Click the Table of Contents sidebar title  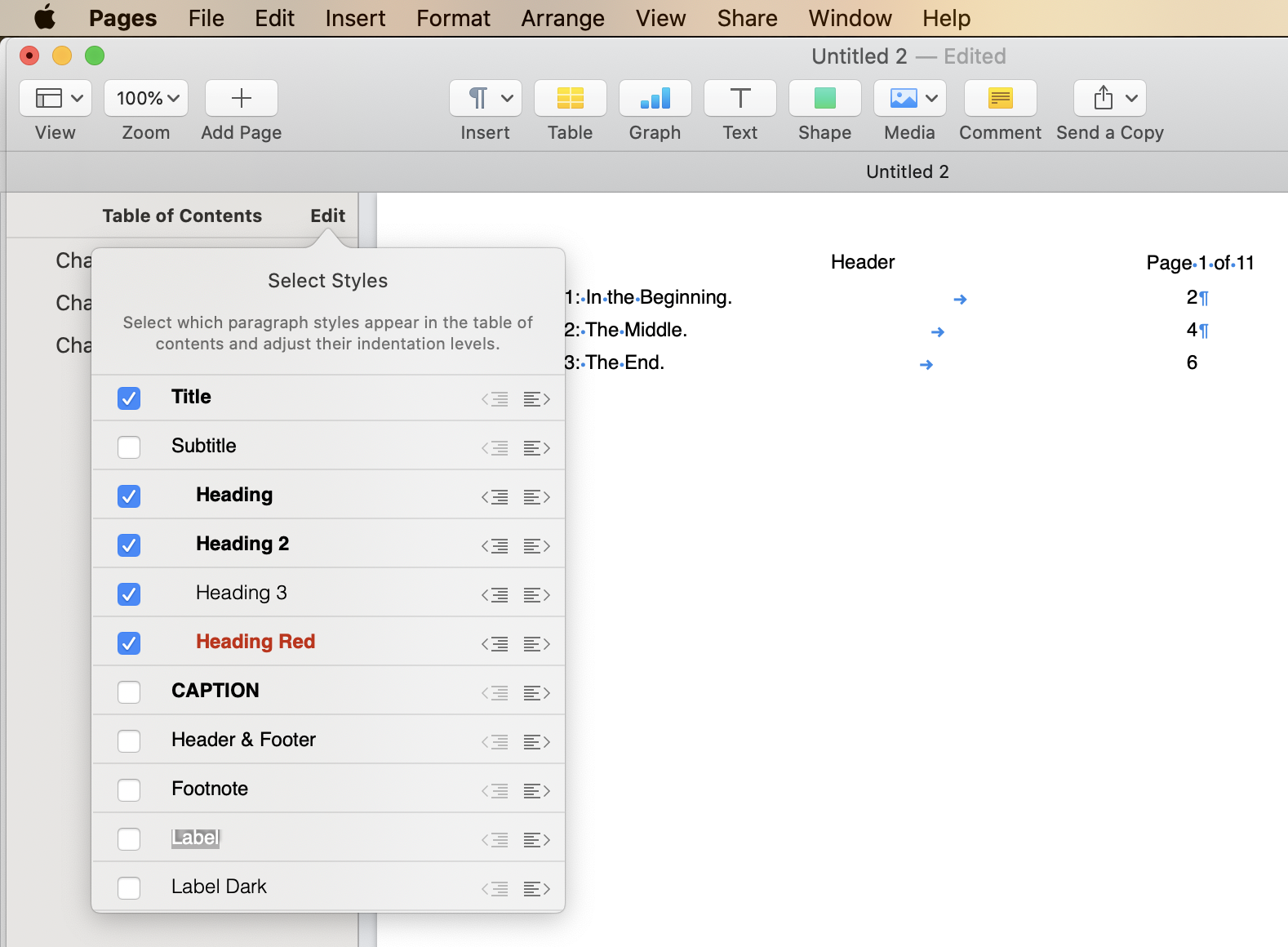click(x=182, y=216)
